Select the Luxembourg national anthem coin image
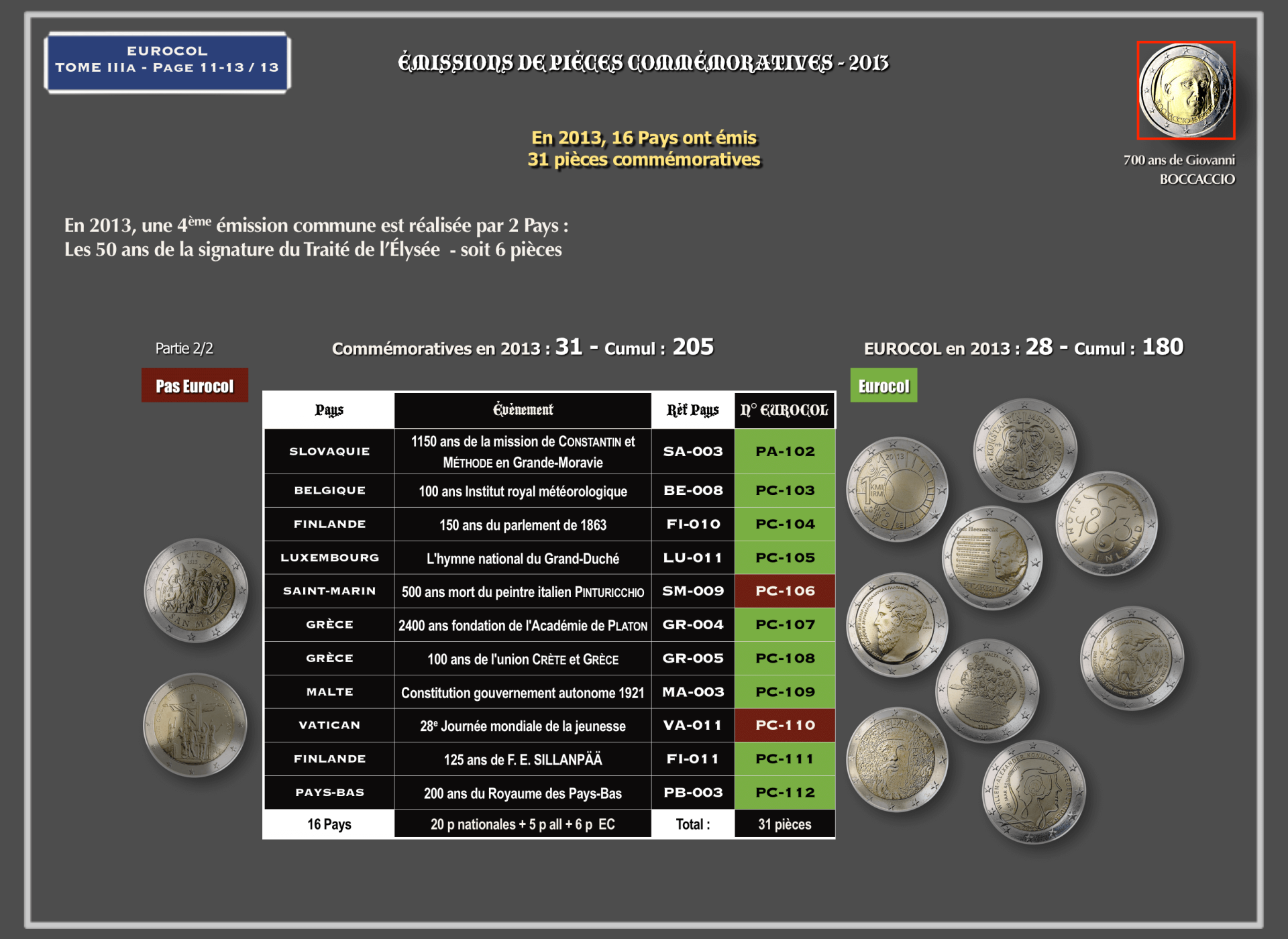This screenshot has width=1288, height=939. pyautogui.click(x=992, y=557)
